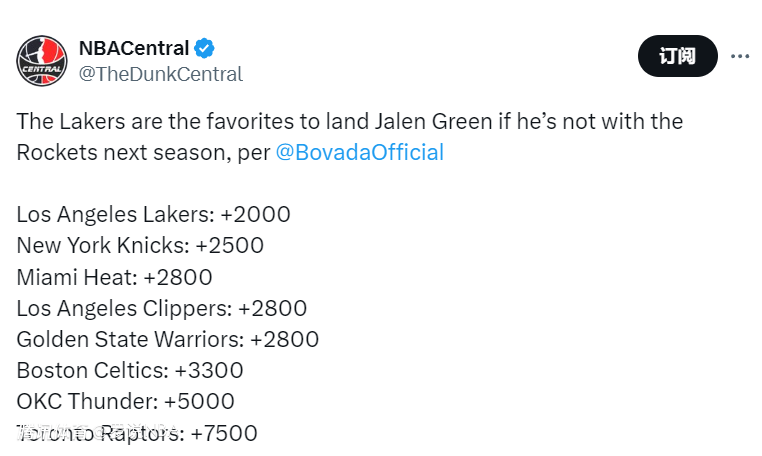Open the NBACentral profile avatar
The image size is (762, 456).
click(x=42, y=60)
